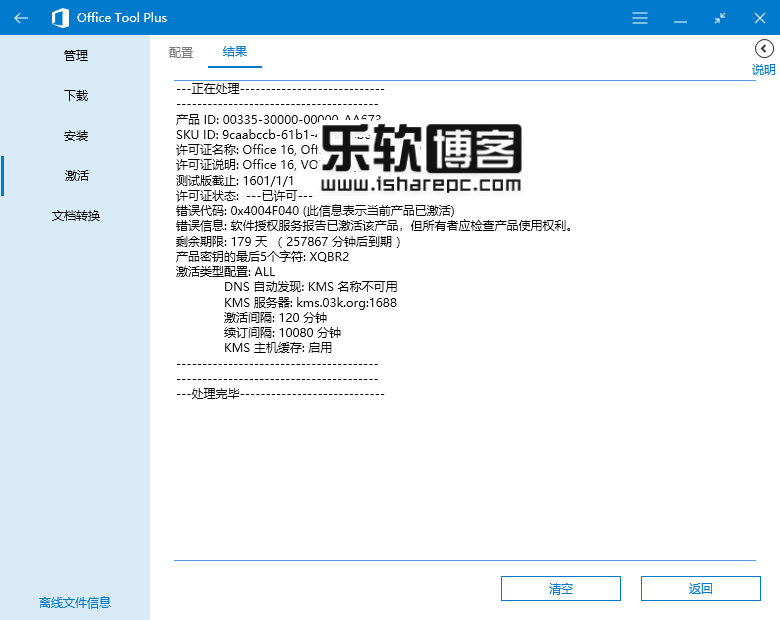This screenshot has height=620, width=780.
Task: Open the 文档转换 section in the sidebar
Action: (x=76, y=215)
